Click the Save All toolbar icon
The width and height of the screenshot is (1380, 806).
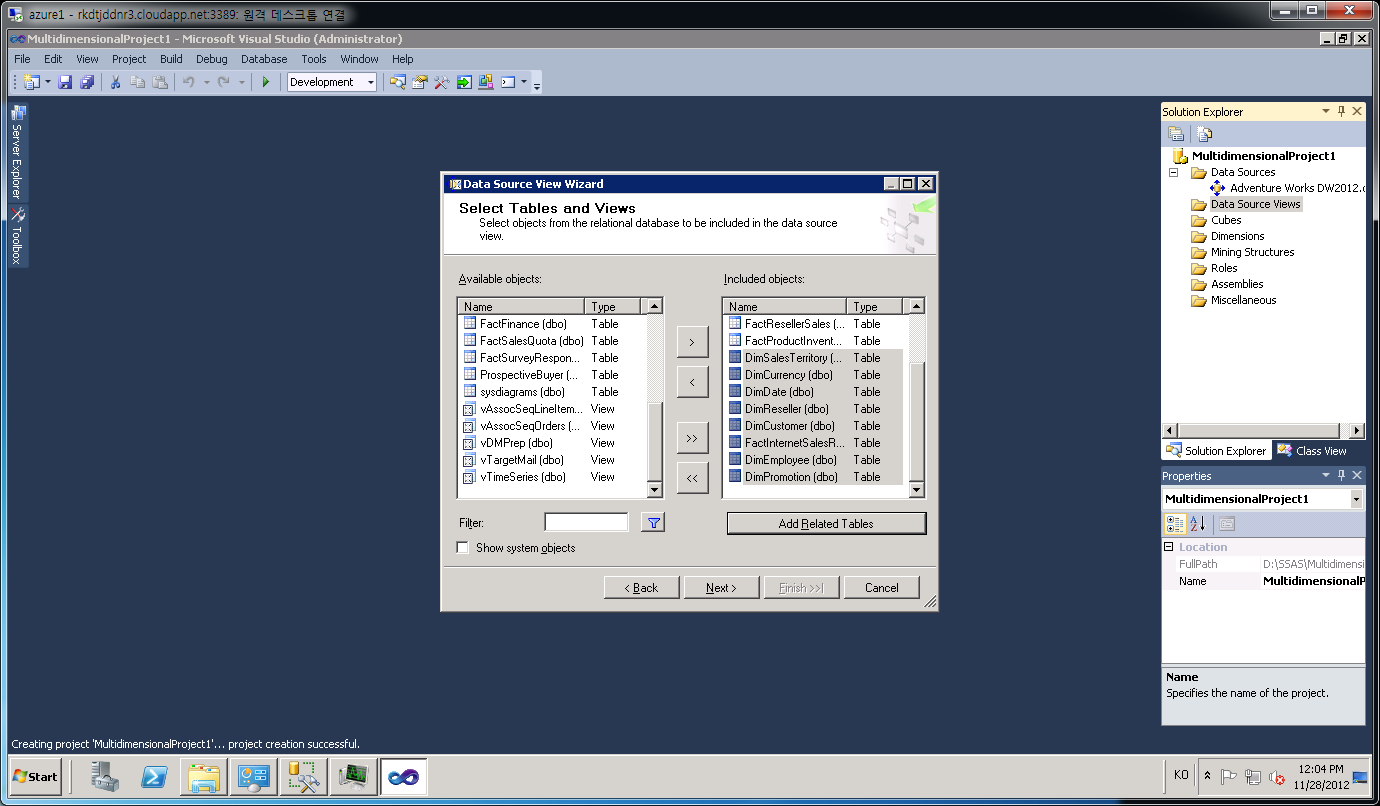pyautogui.click(x=87, y=82)
